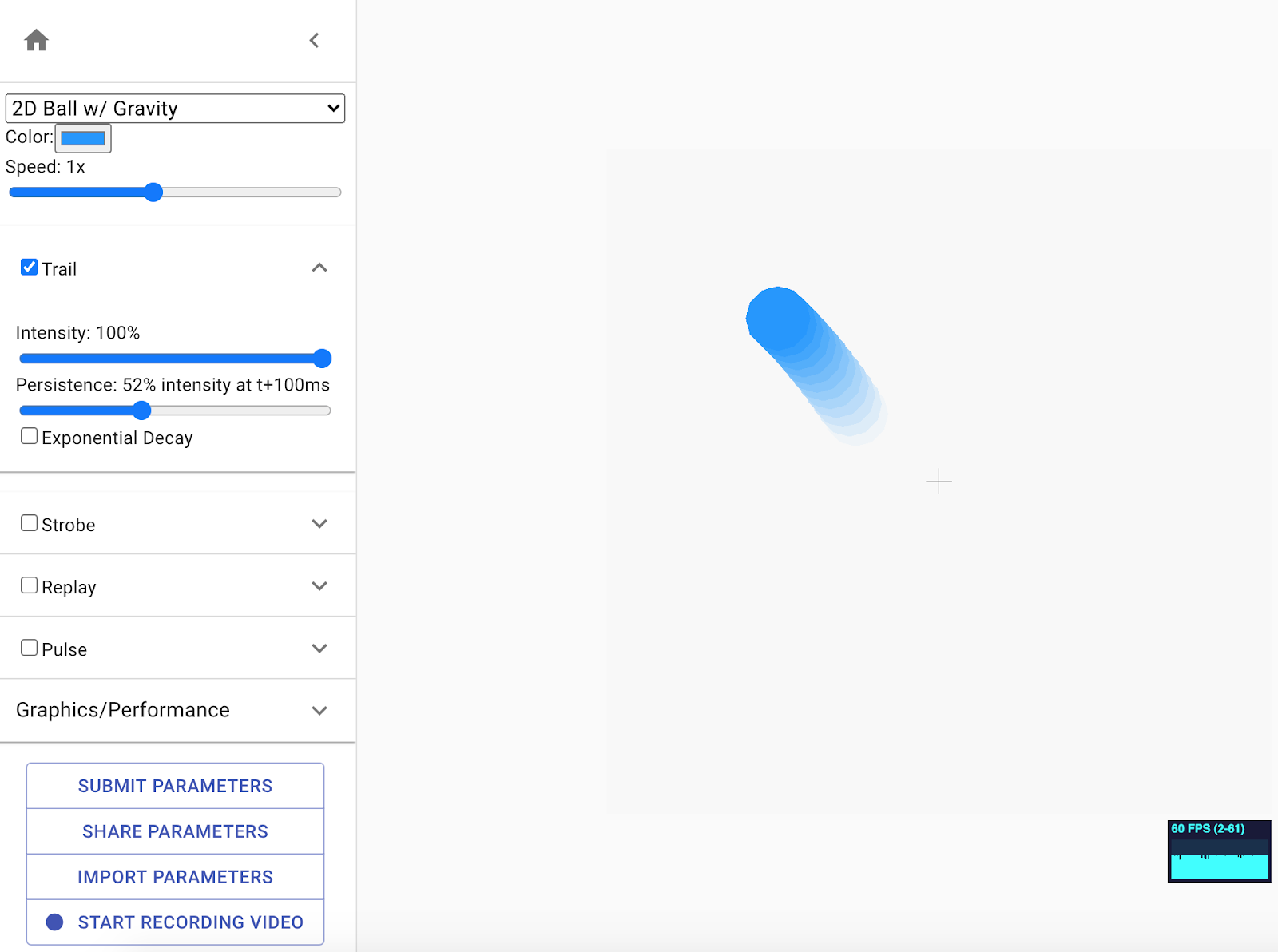Collapse the sidebar with the left arrow
This screenshot has height=952, width=1278.
315,40
